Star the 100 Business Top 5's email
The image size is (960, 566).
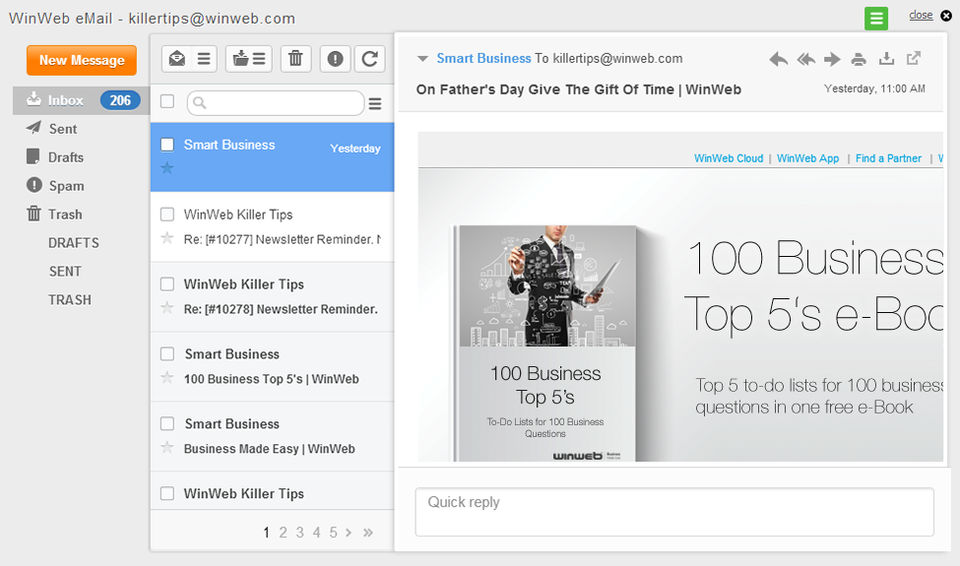tap(168, 378)
